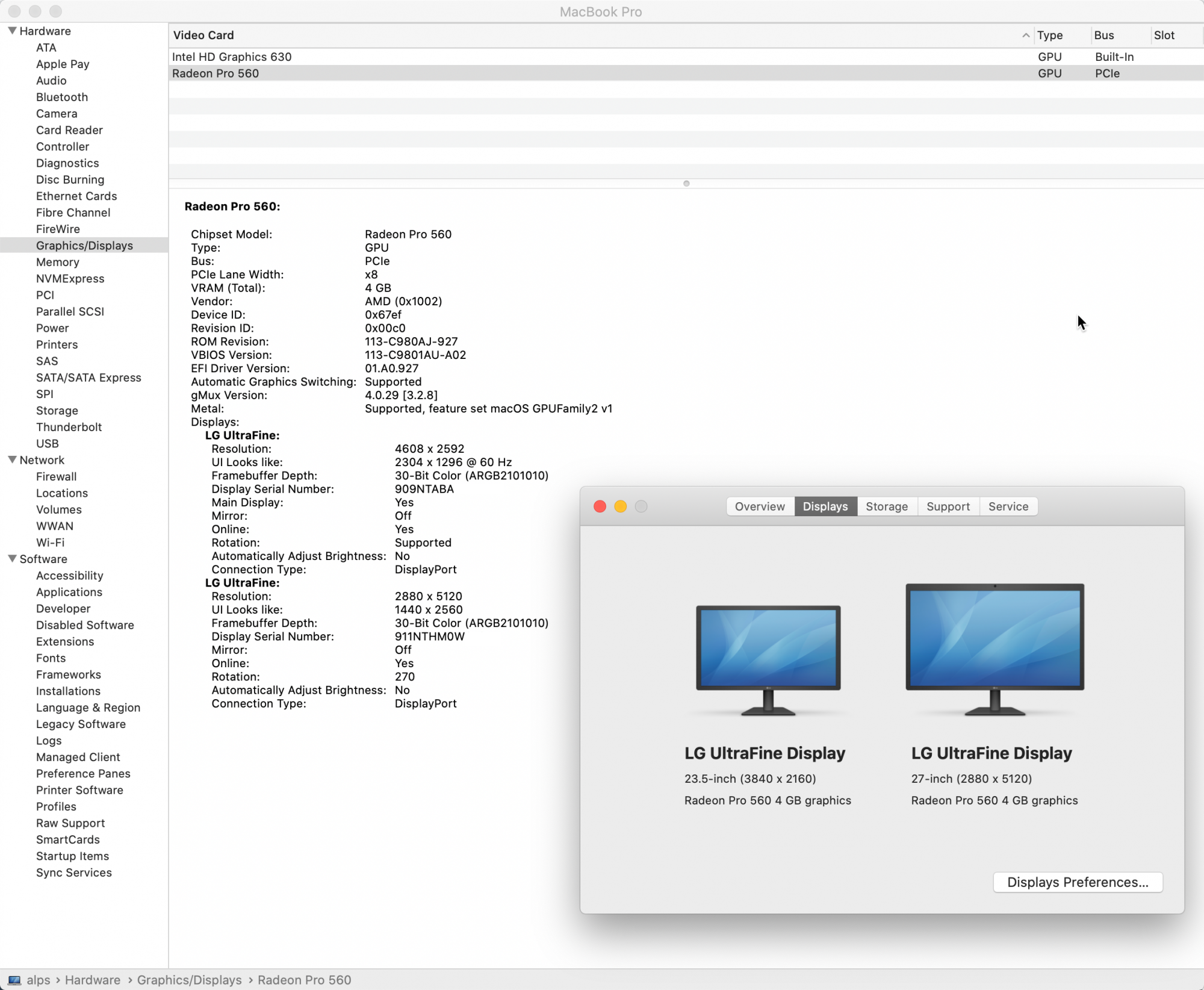Image resolution: width=1204 pixels, height=990 pixels.
Task: Select Card Reader in the sidebar
Action: [x=69, y=130]
